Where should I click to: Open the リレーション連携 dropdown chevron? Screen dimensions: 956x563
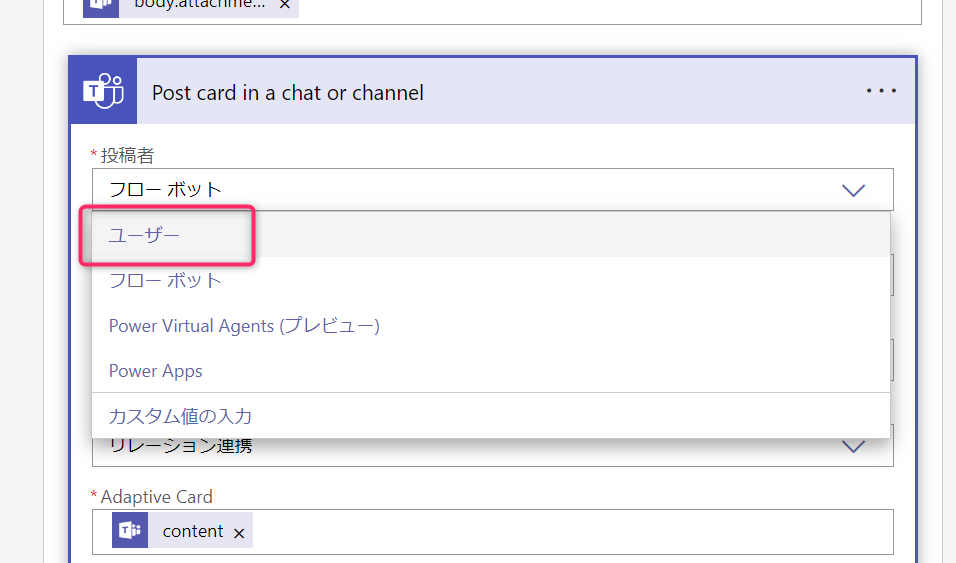click(x=853, y=446)
